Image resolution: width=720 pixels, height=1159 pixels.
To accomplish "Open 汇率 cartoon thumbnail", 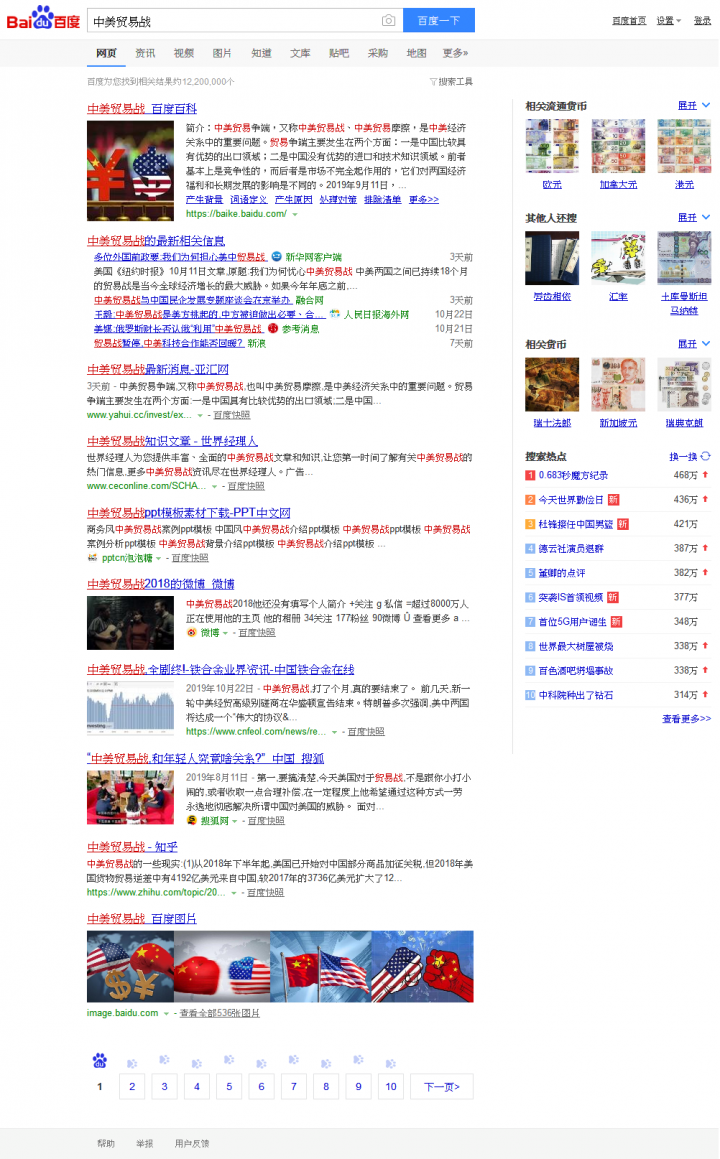I will (x=618, y=258).
